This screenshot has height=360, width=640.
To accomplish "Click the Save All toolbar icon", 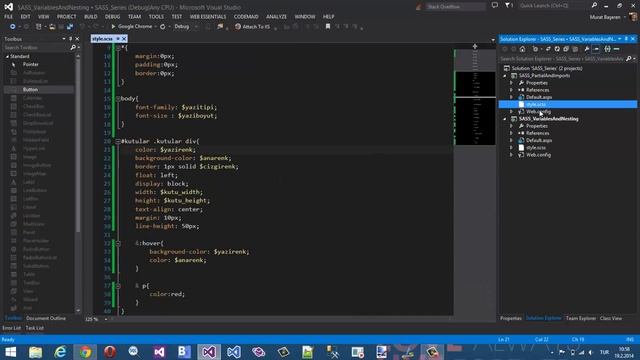I will 70,27.
